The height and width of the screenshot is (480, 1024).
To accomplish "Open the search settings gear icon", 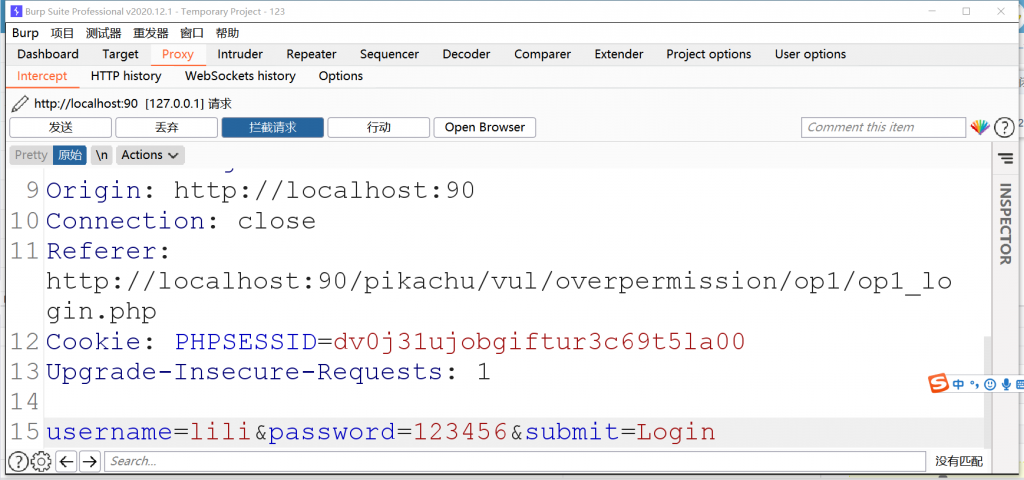I will (x=41, y=461).
